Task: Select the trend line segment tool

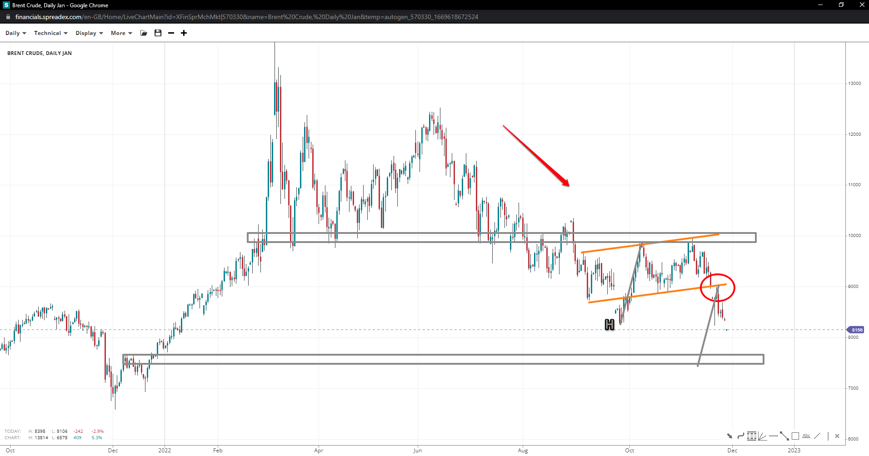Action: pos(784,436)
